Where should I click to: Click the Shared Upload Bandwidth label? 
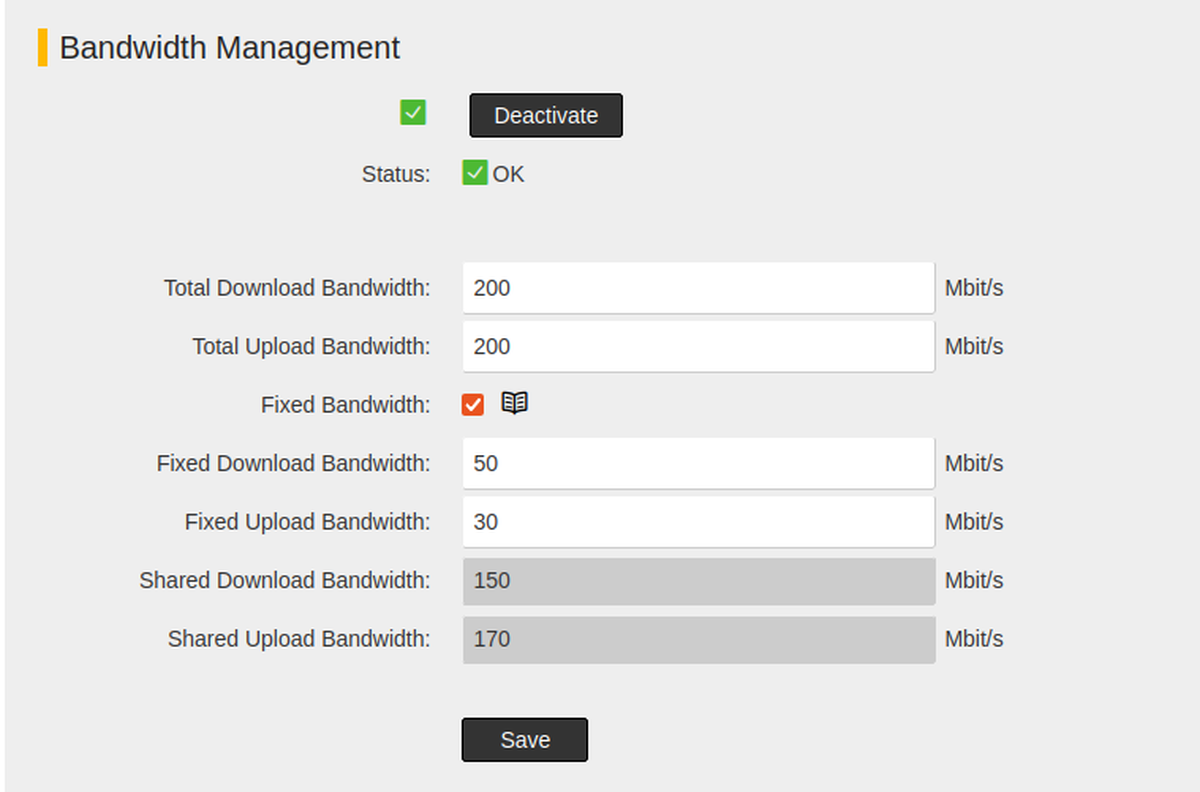tap(299, 639)
